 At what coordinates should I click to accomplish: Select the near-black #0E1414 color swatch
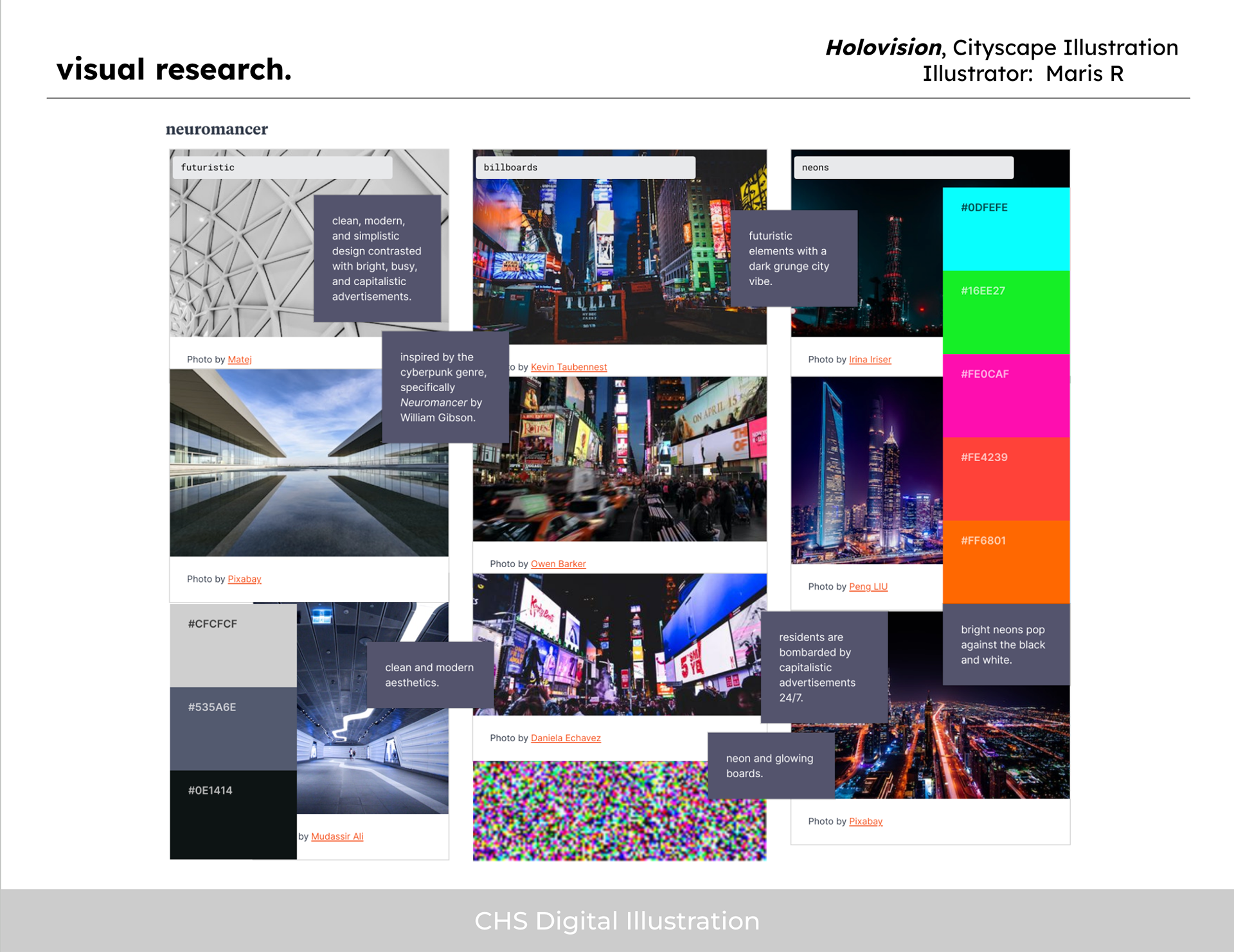click(x=233, y=815)
